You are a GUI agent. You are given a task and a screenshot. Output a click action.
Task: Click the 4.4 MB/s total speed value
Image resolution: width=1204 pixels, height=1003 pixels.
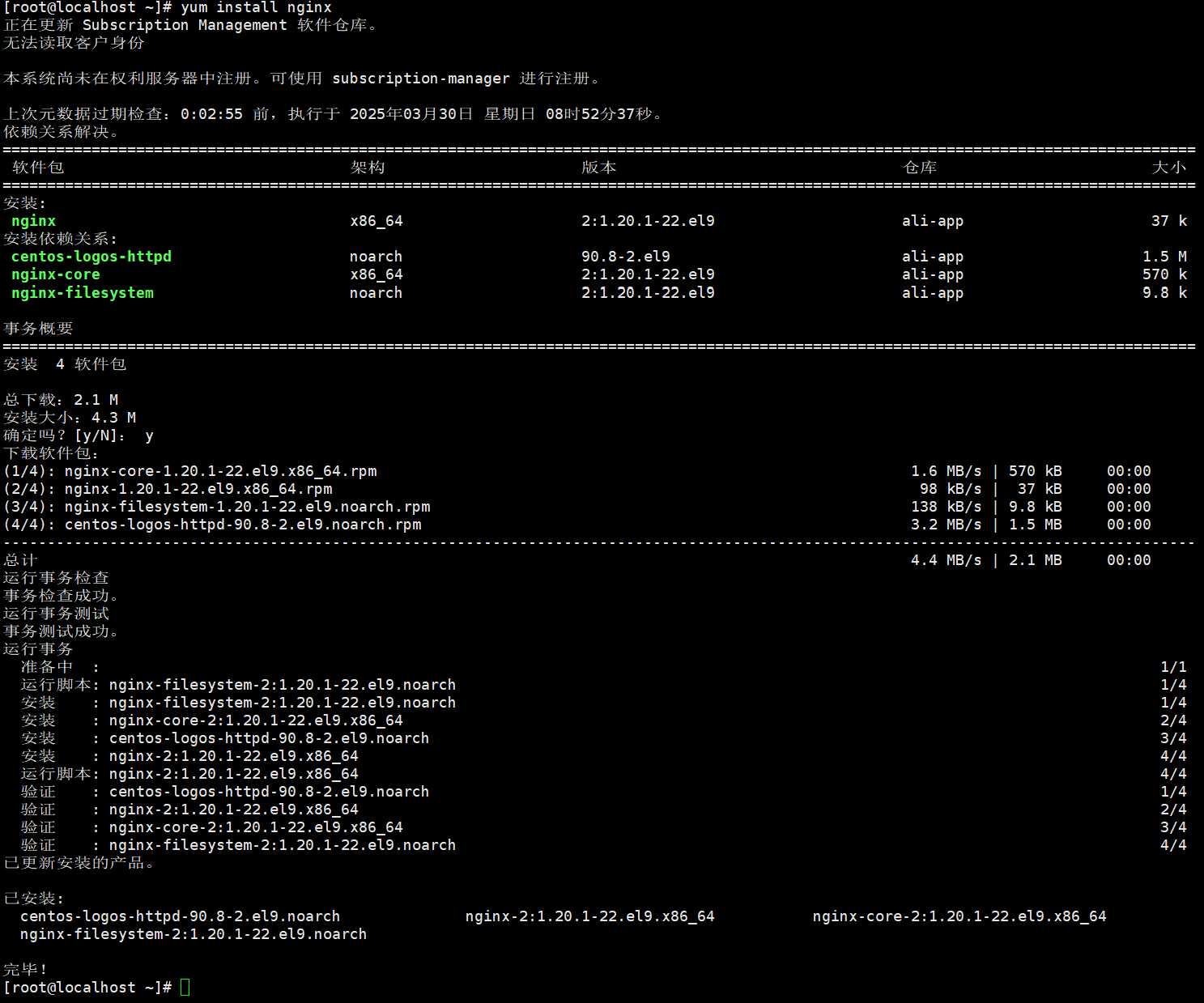pyautogui.click(x=945, y=559)
